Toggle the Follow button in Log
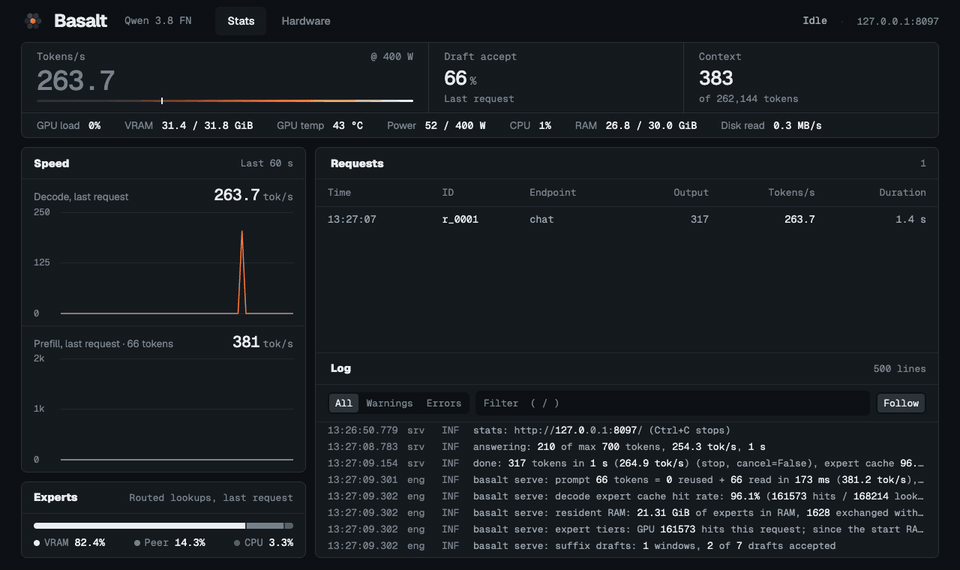 (x=901, y=403)
